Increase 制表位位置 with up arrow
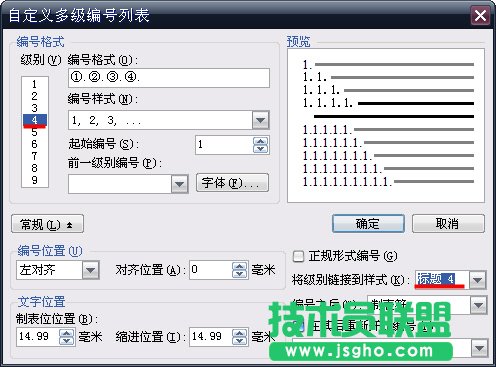496x367 pixels. click(67, 333)
